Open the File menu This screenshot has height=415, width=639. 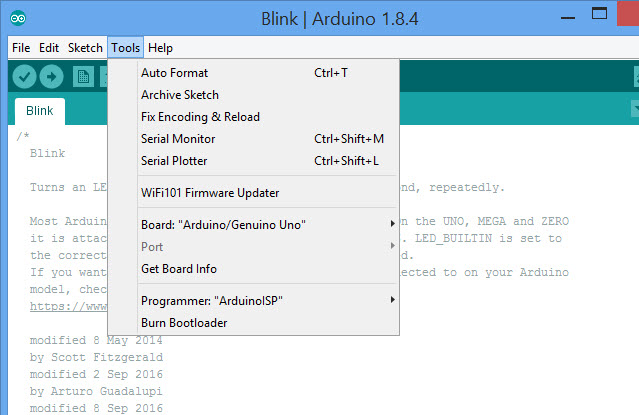(21, 48)
